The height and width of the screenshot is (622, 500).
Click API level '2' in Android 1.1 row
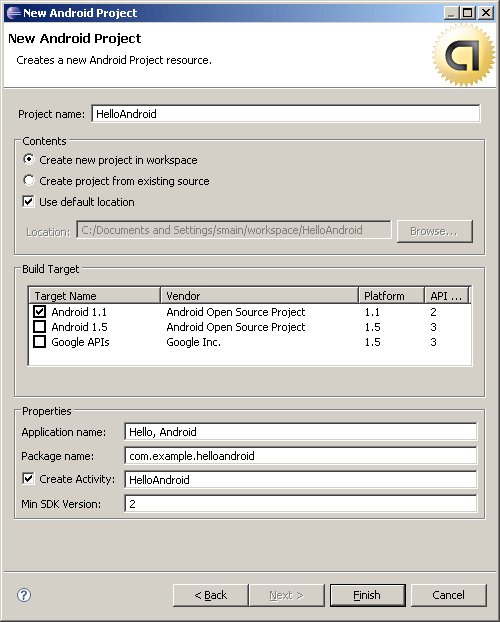tap(433, 312)
